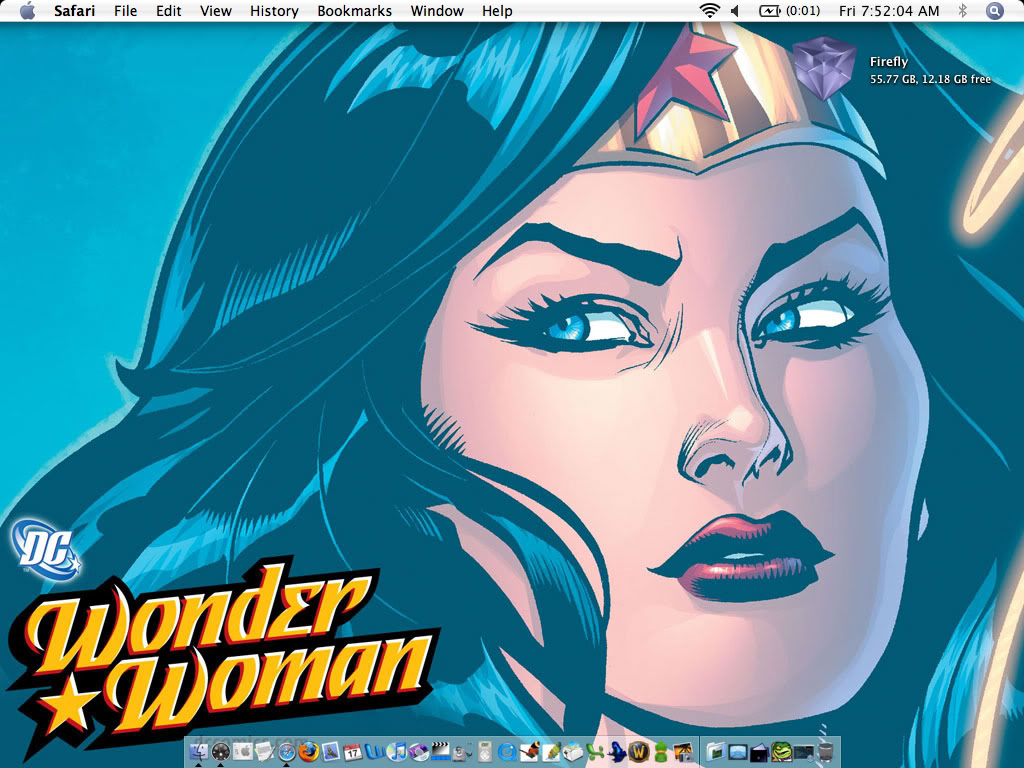Launch Microsoft Word from the Dock

376,752
